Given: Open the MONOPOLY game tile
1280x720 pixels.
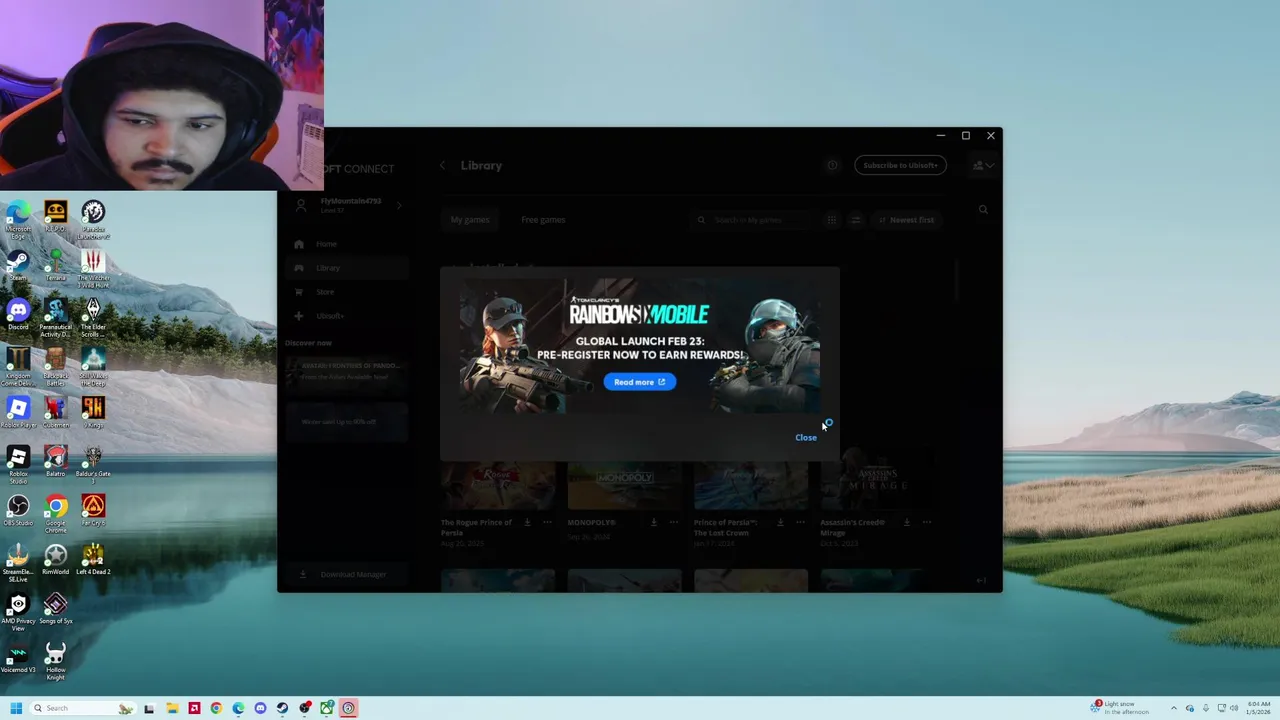Looking at the screenshot, I should 624,487.
